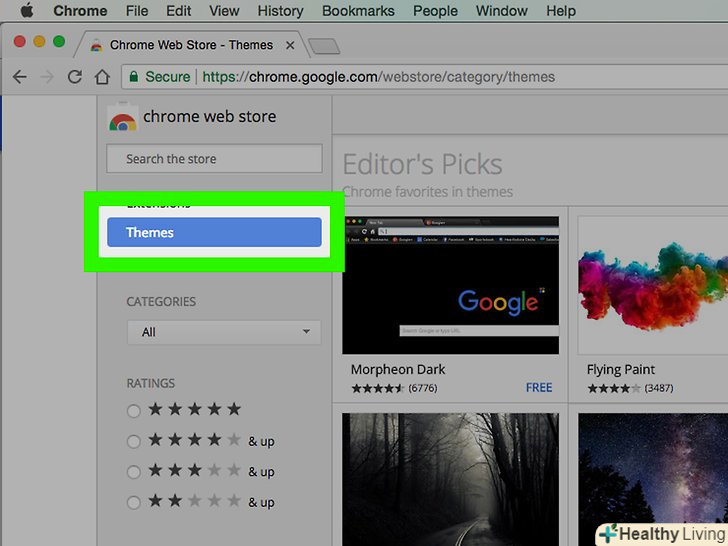The width and height of the screenshot is (728, 546).
Task: Open the Flying Paint theme thumbnail
Action: point(653,285)
